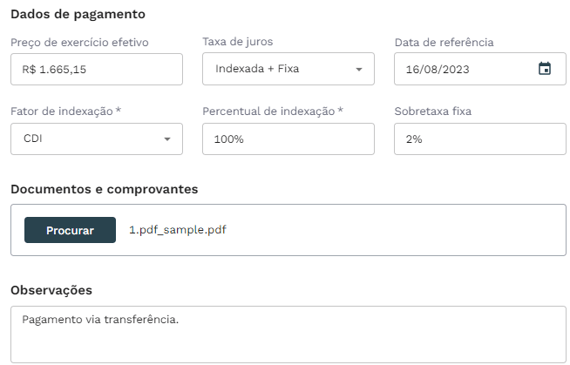Screen dimensions: 570x365
Task: Click the 16/08/2023 date input
Action: coord(480,69)
